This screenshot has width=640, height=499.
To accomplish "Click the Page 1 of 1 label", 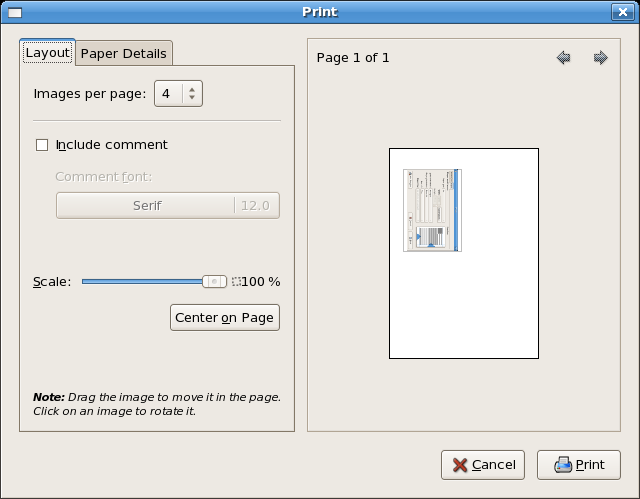I will click(353, 58).
